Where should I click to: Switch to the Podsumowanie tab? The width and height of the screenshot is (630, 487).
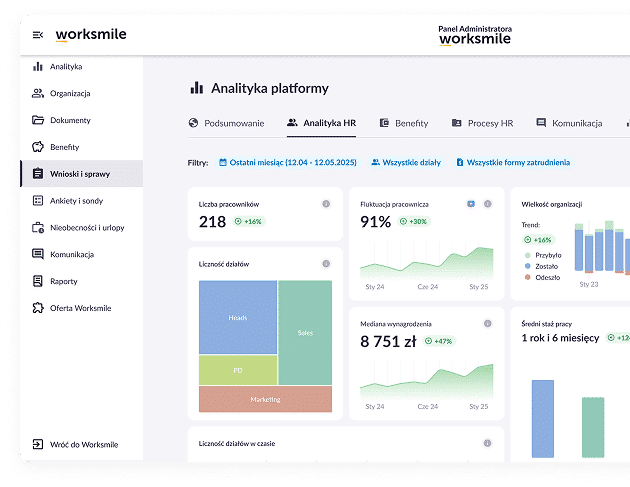226,123
